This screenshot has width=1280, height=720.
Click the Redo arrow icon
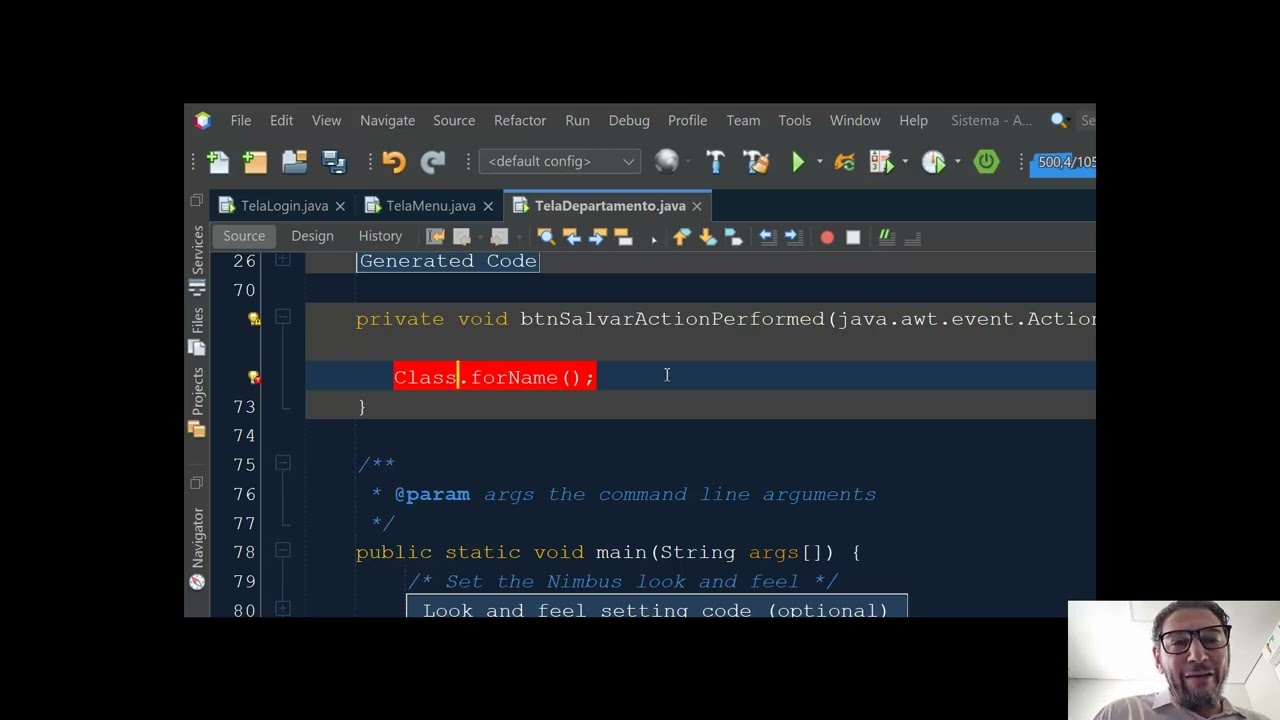point(432,161)
